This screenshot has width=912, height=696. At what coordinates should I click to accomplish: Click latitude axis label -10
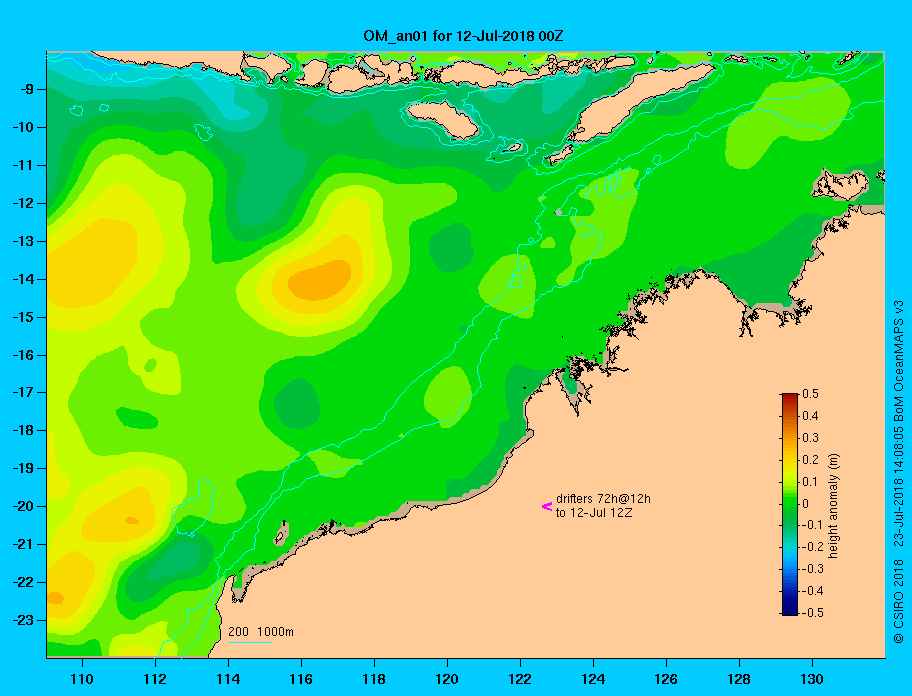coord(23,127)
